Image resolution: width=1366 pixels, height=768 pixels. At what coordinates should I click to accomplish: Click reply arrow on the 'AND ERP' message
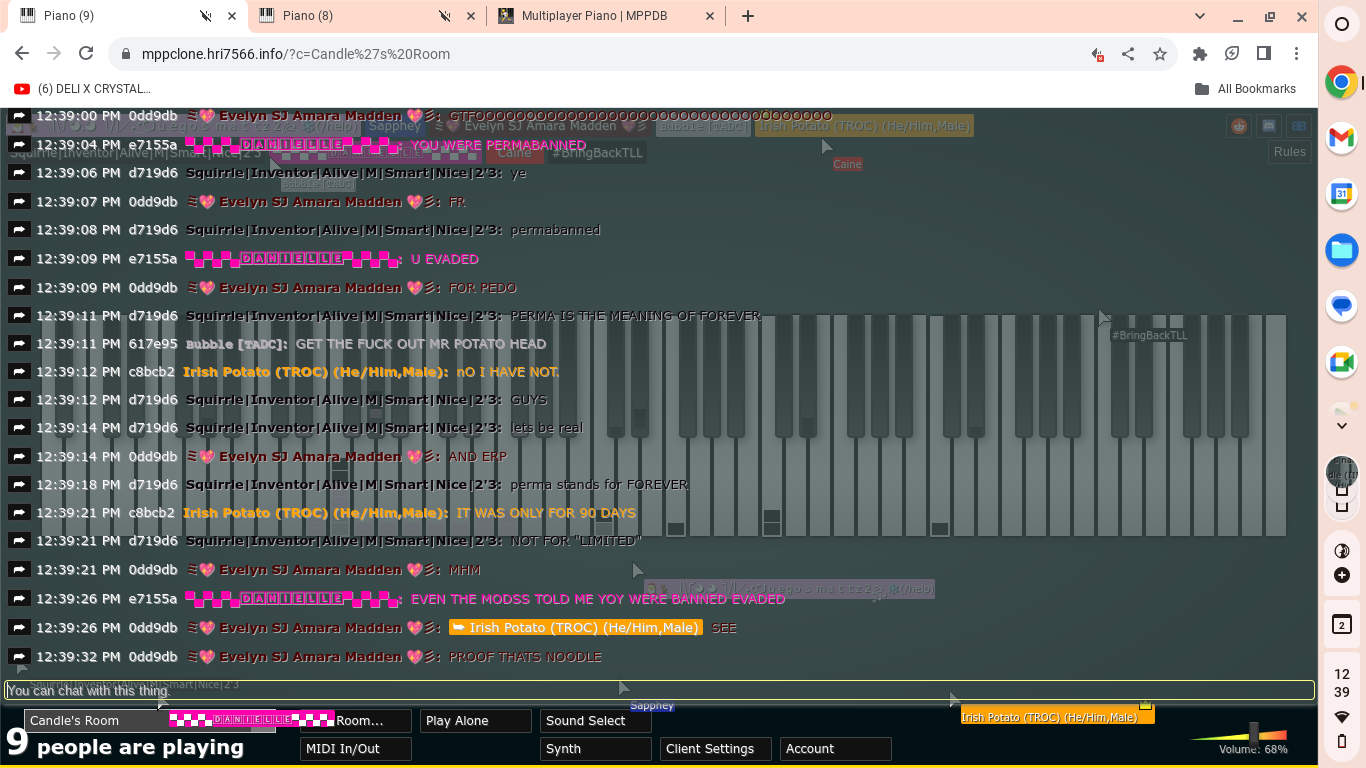coord(19,456)
